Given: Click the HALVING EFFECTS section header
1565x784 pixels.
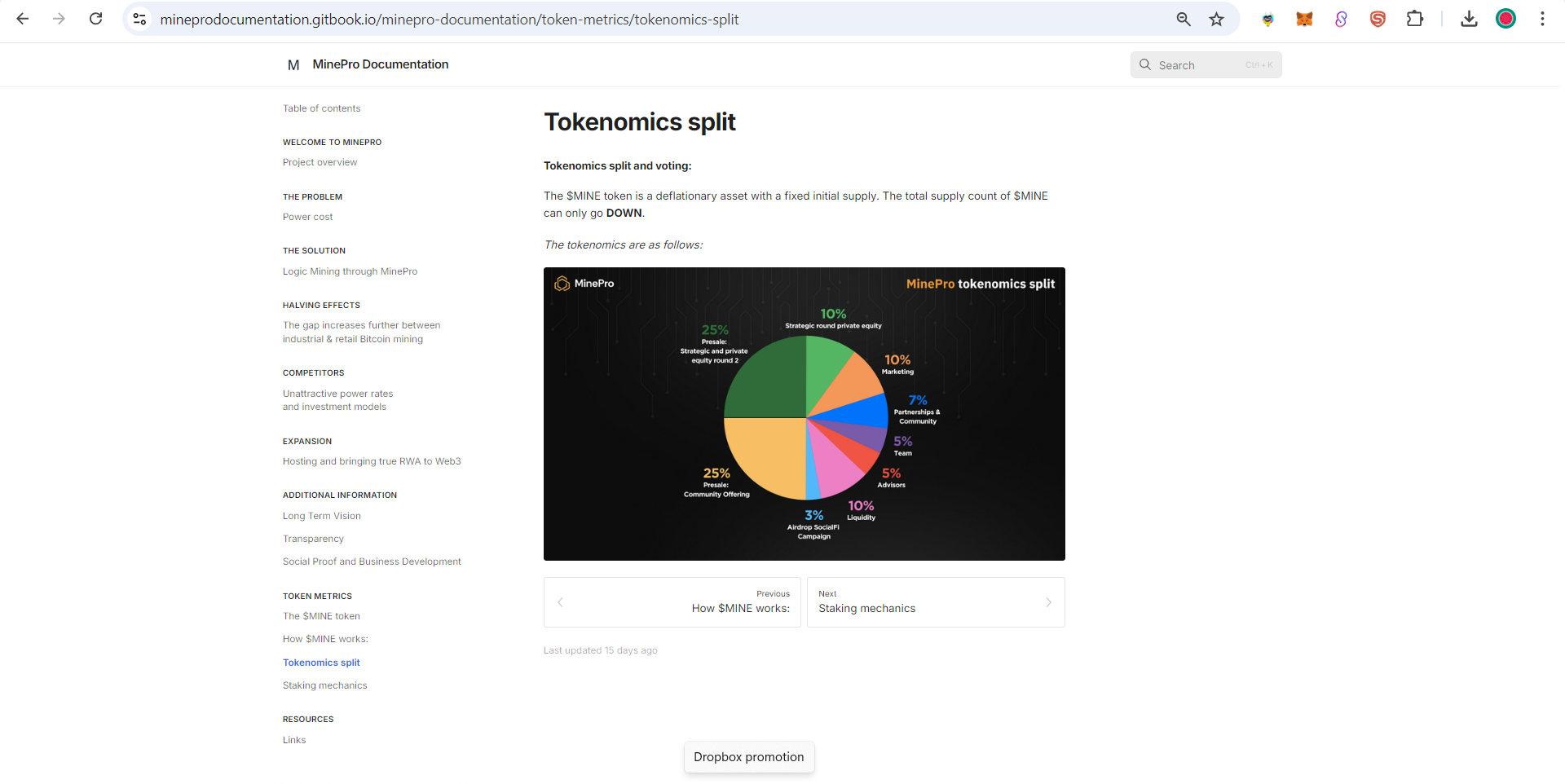Looking at the screenshot, I should 321,306.
